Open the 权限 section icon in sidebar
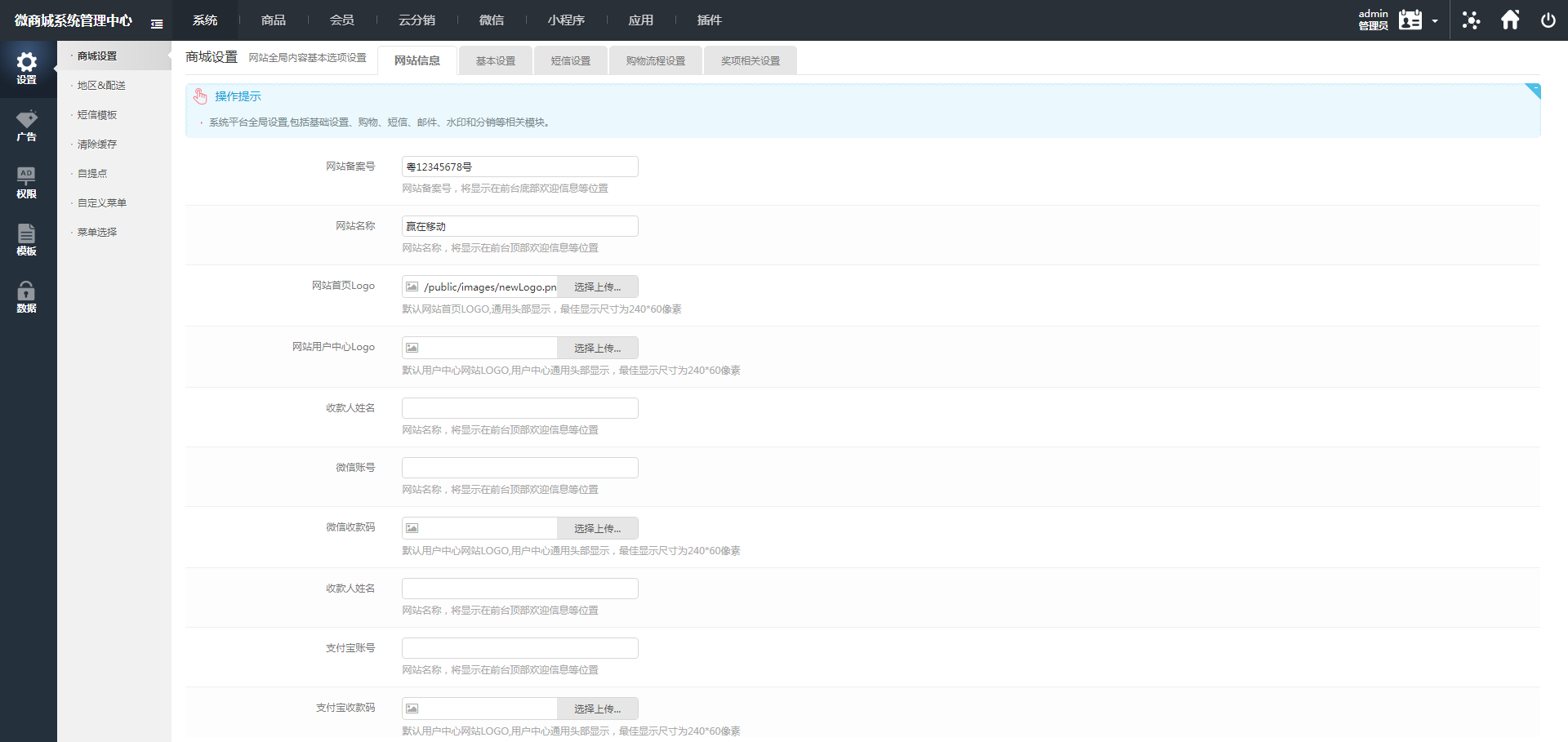 [27, 181]
